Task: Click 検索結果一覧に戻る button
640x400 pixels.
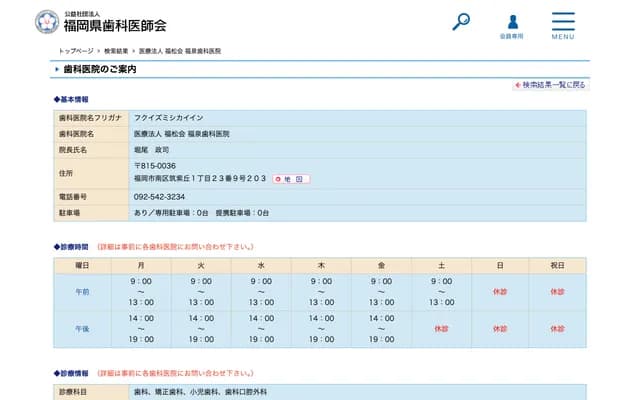Action: 549,85
